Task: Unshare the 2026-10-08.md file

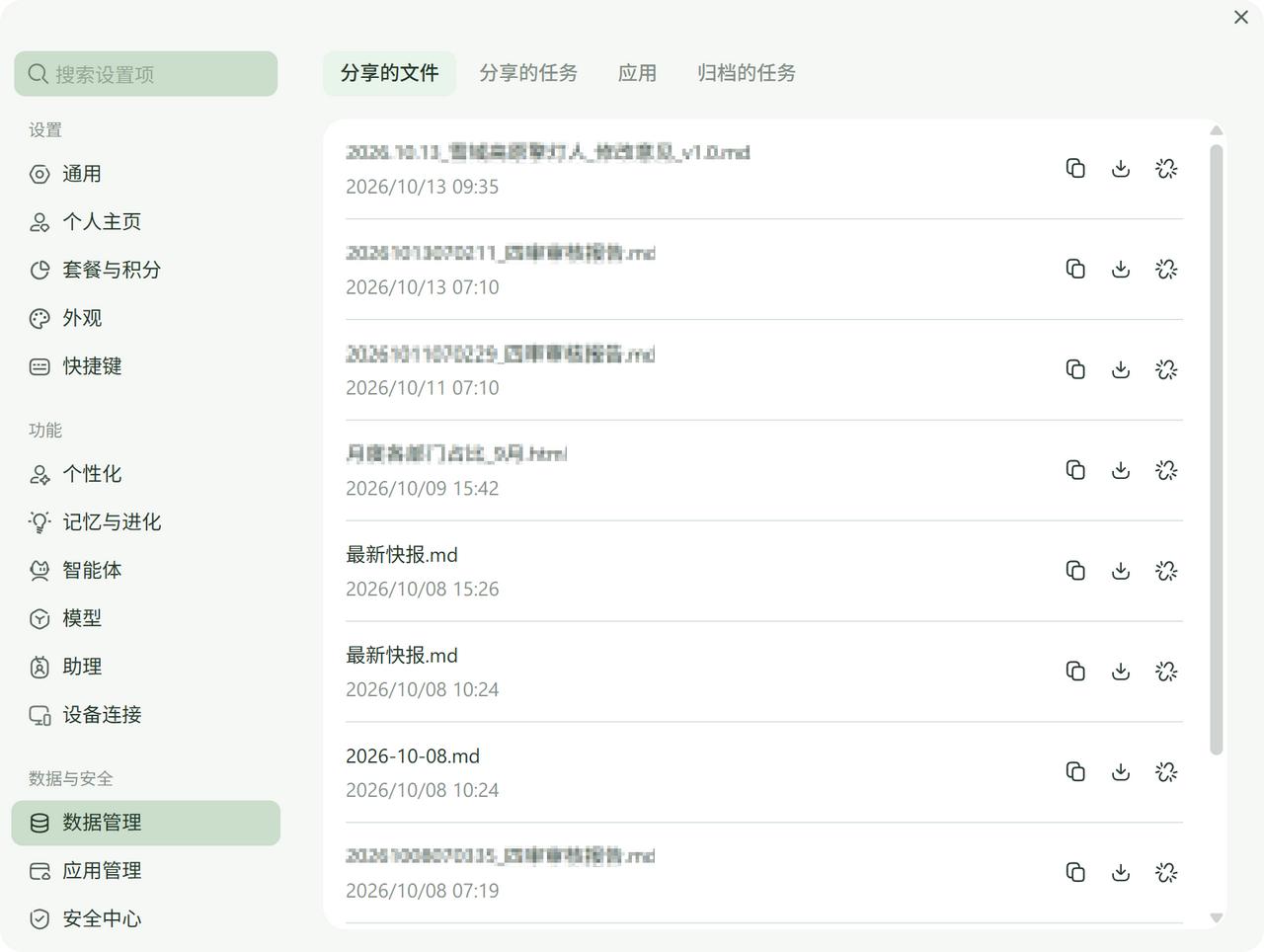Action: [x=1166, y=772]
